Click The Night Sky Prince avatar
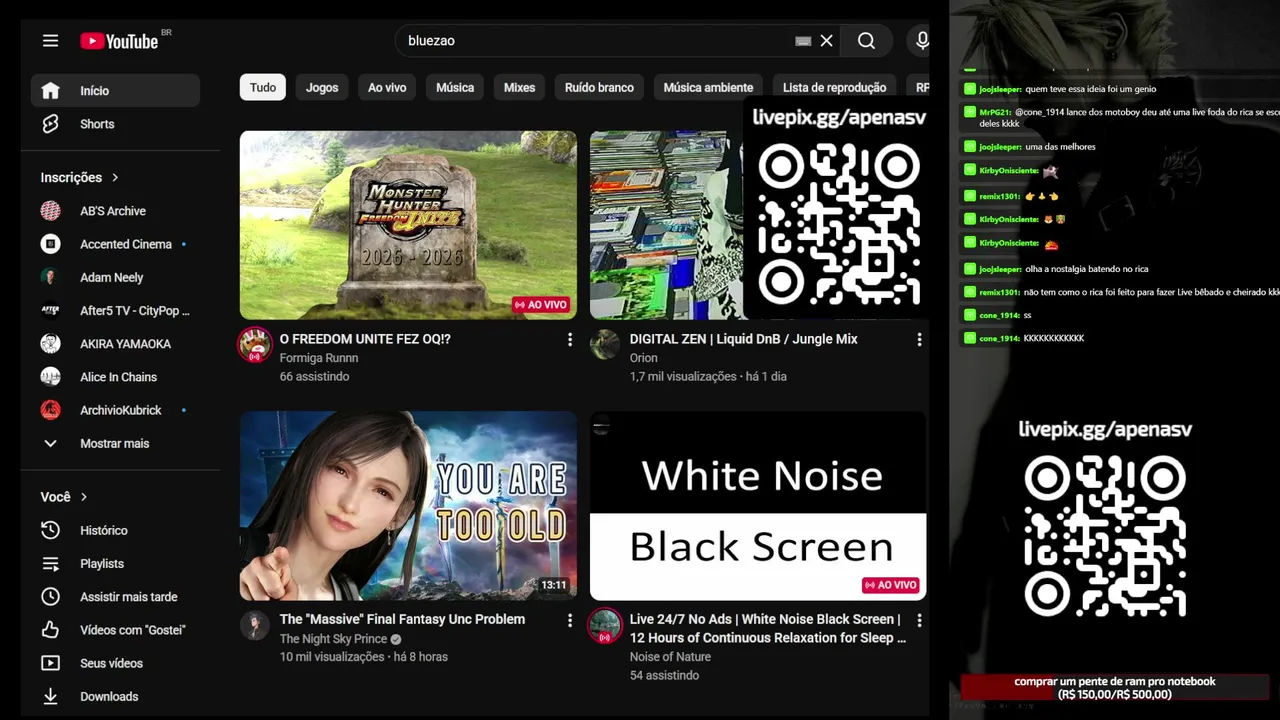 [x=254, y=626]
